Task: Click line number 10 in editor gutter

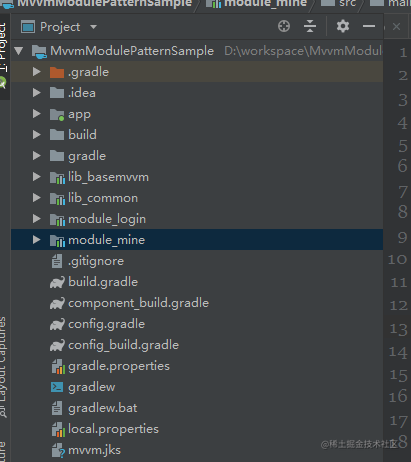Action: [397, 259]
